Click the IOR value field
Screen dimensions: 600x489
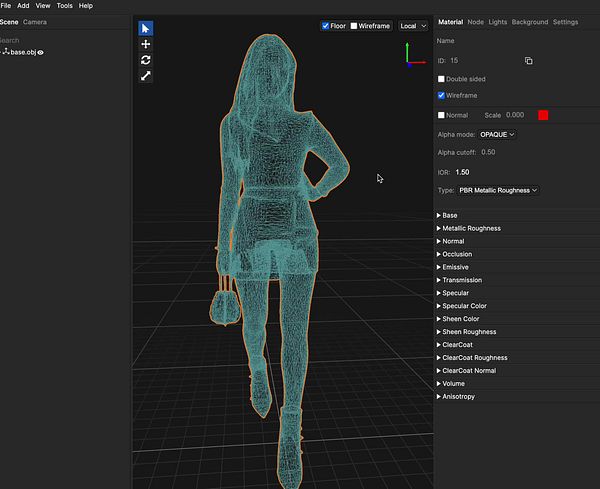pyautogui.click(x=462, y=172)
